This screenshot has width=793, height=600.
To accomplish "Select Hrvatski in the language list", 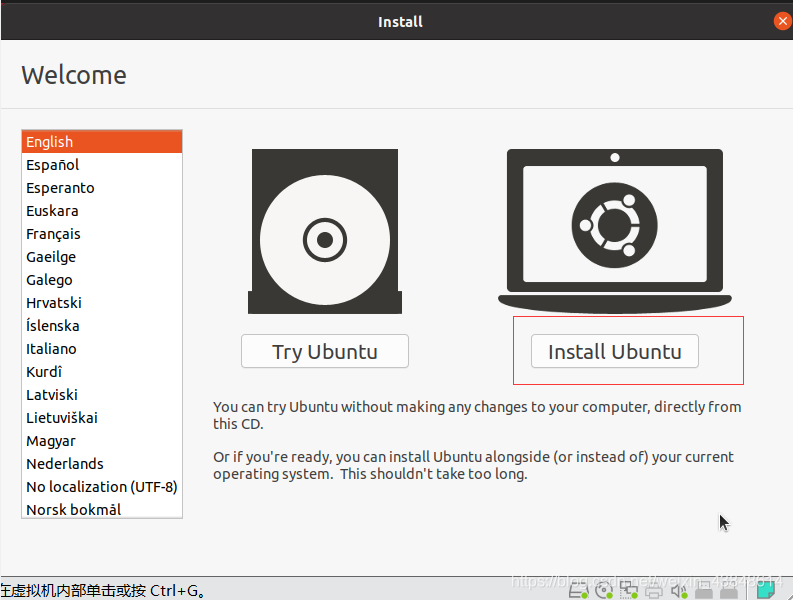I will point(102,303).
